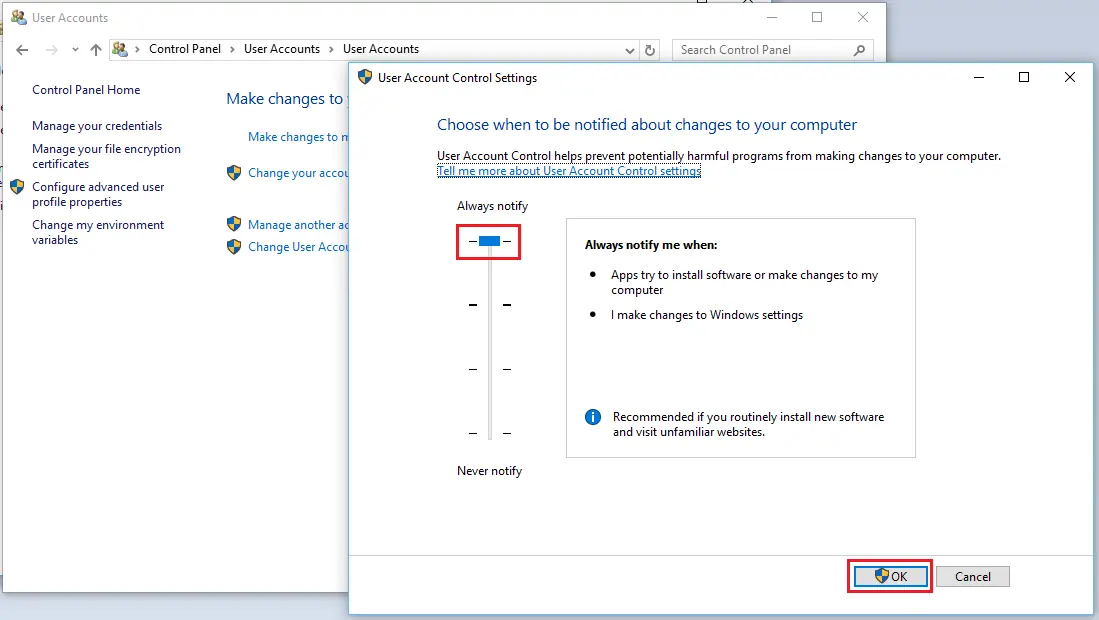Open the recent locations dropdown arrow
The width and height of the screenshot is (1099, 620).
[75, 50]
